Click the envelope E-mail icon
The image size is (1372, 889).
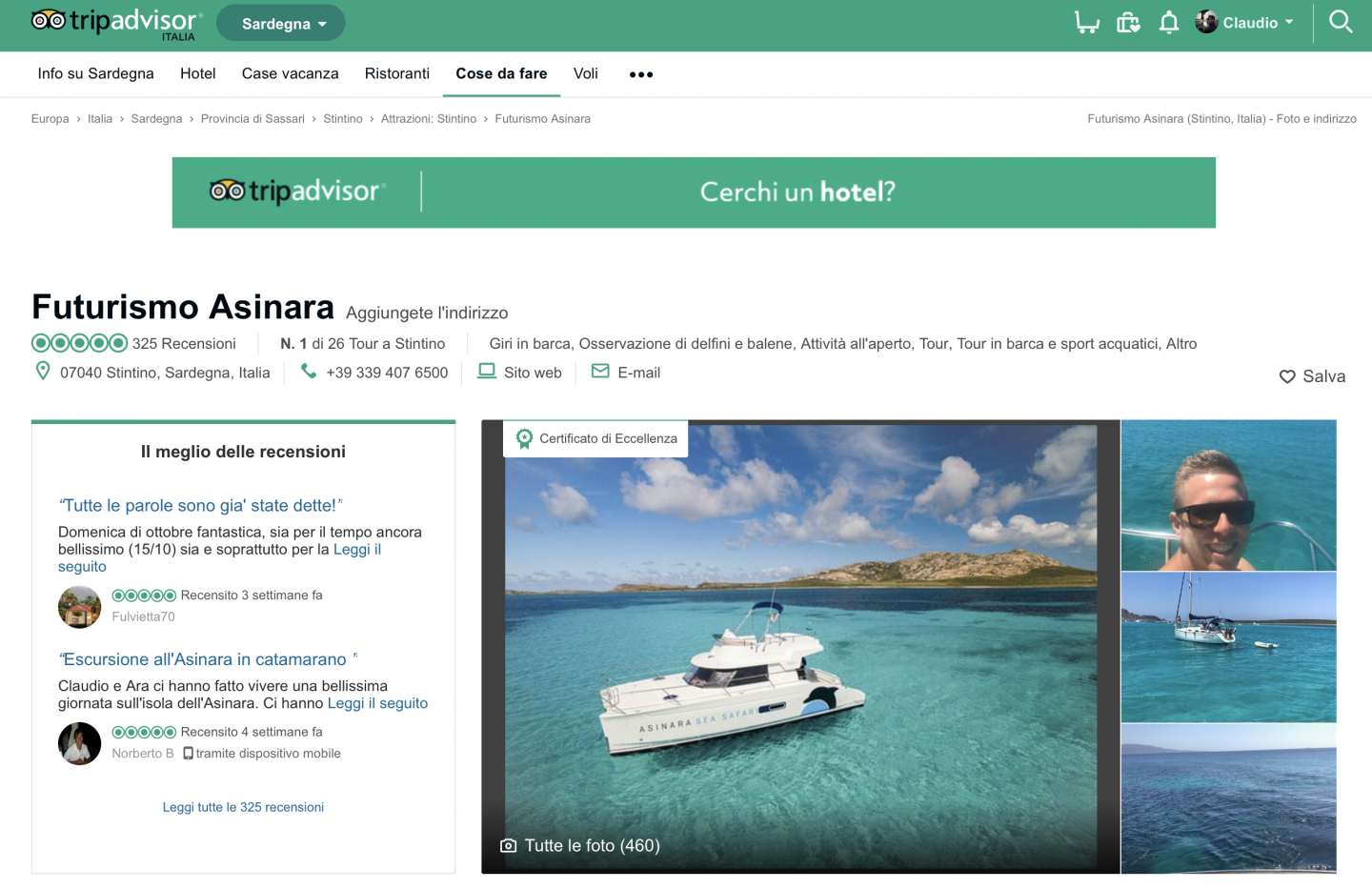pos(600,371)
